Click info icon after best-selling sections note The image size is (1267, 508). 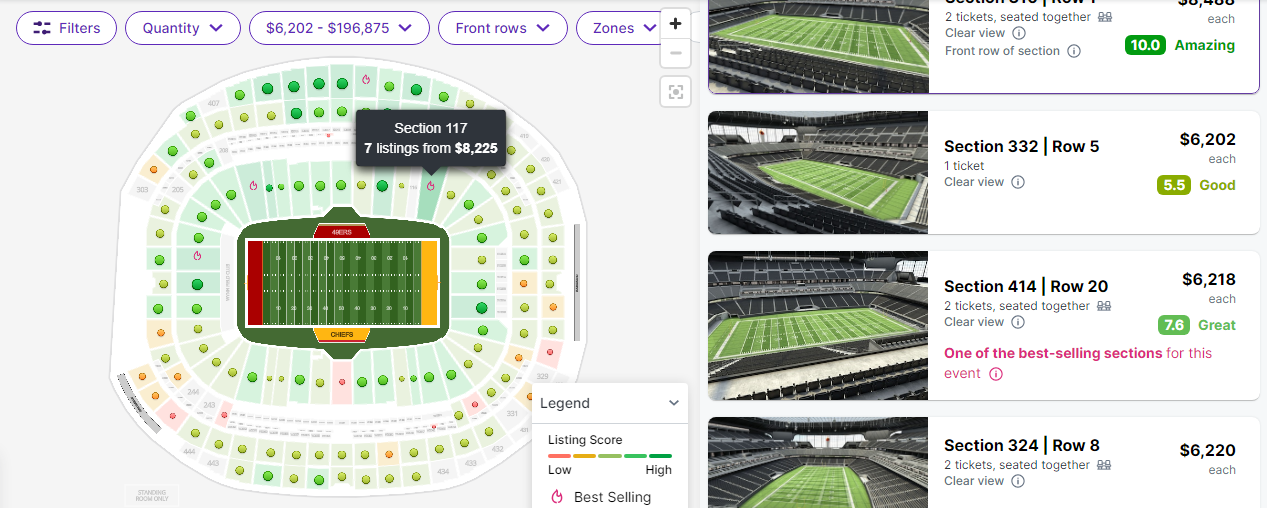[x=996, y=374]
